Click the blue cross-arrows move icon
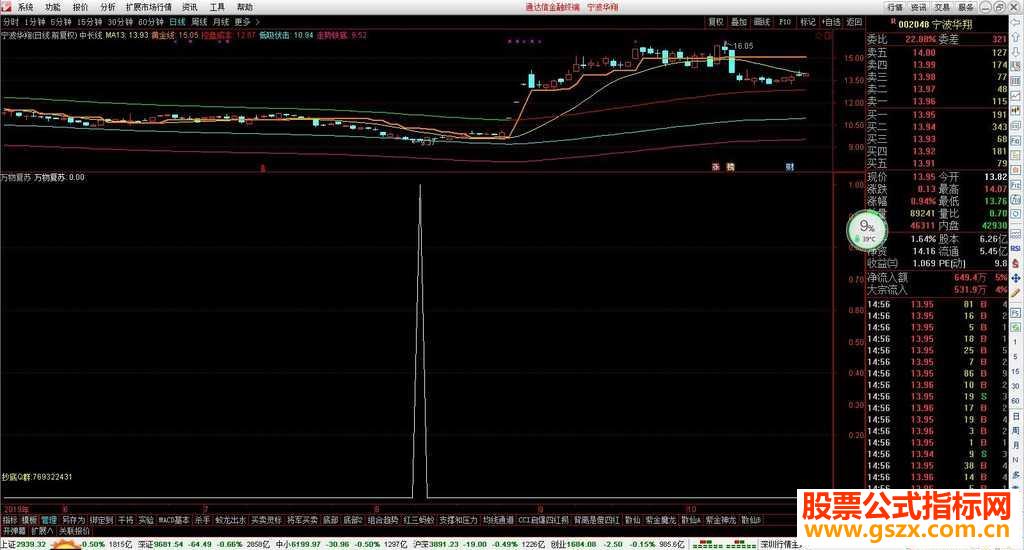This screenshot has height=550, width=1024. (x=1016, y=278)
